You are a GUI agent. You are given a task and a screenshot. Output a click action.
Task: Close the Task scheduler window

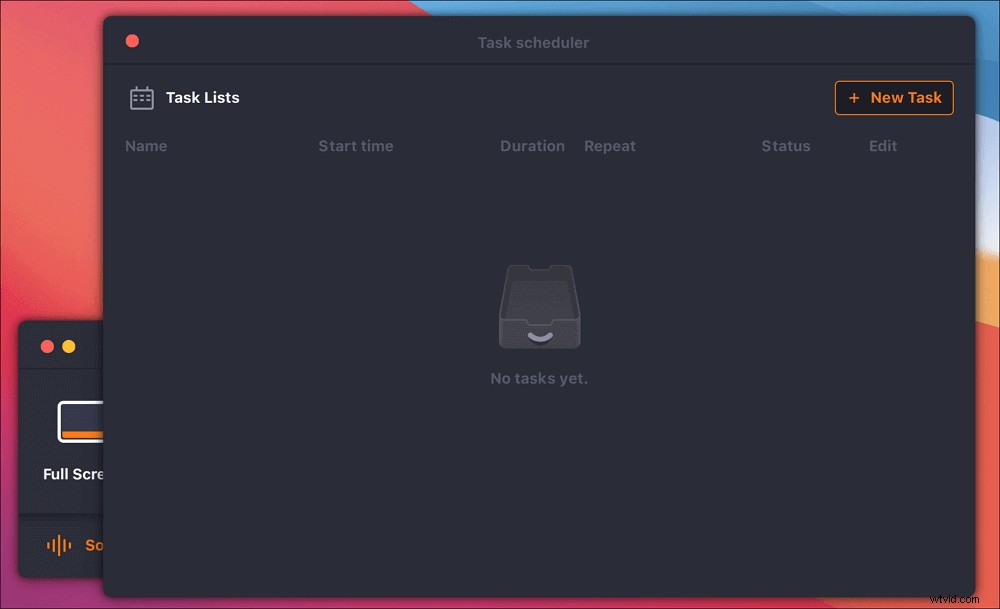[133, 41]
